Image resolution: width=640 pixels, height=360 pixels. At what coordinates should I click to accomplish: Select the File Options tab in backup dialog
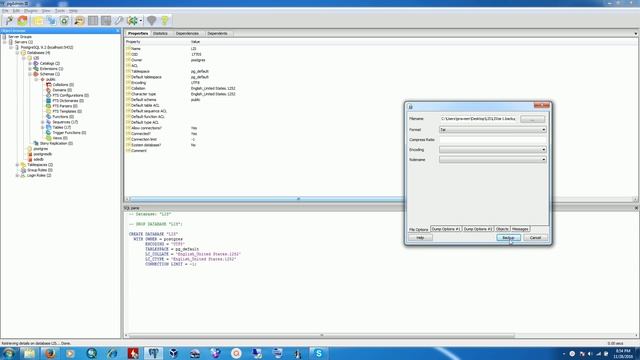419,229
